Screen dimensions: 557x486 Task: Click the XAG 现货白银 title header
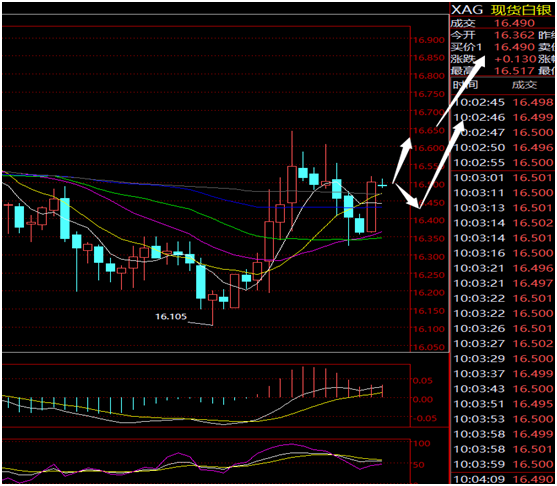pos(501,10)
